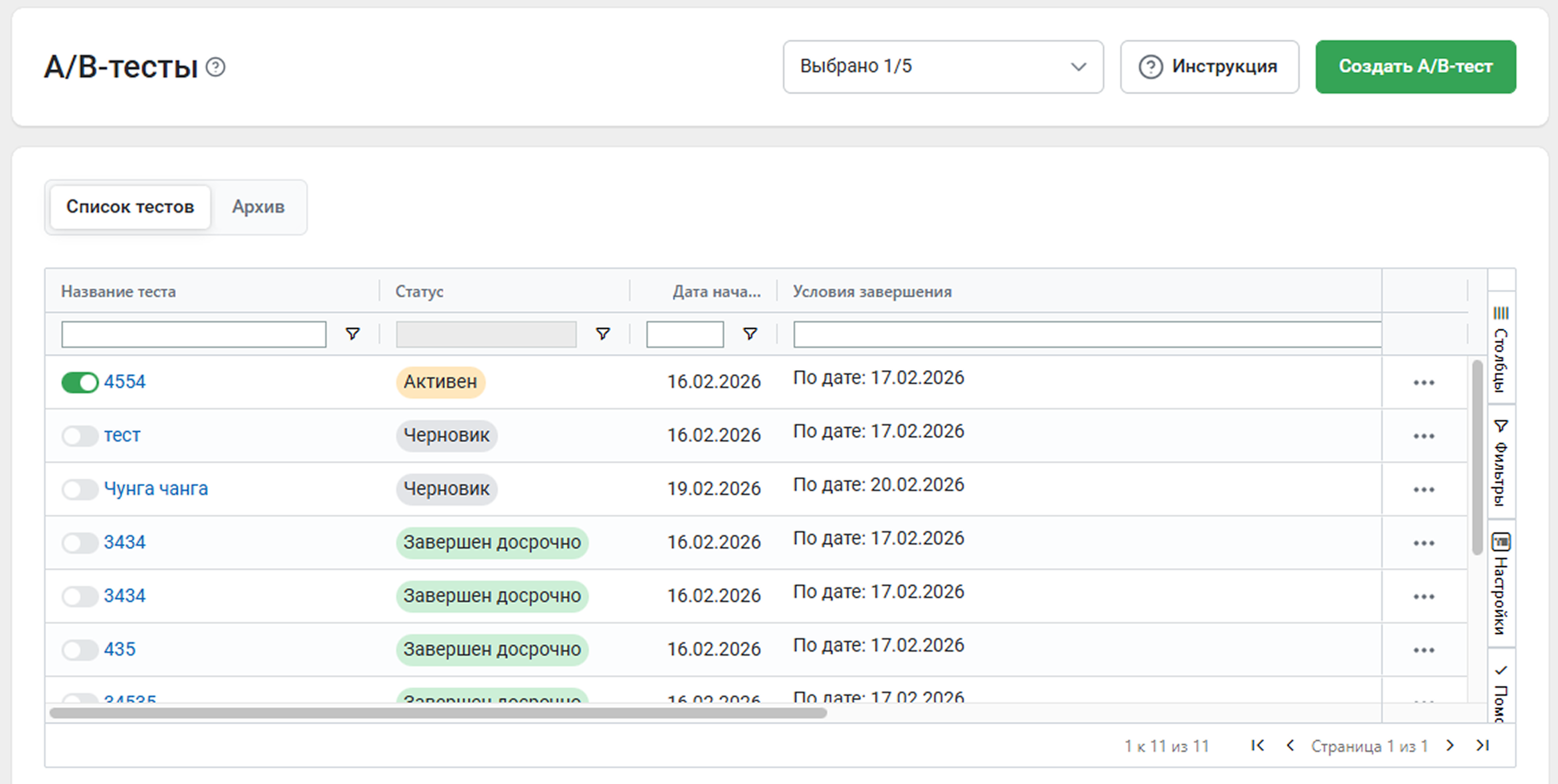Open filter icon for Название теста column
The height and width of the screenshot is (784, 1558).
coord(352,334)
